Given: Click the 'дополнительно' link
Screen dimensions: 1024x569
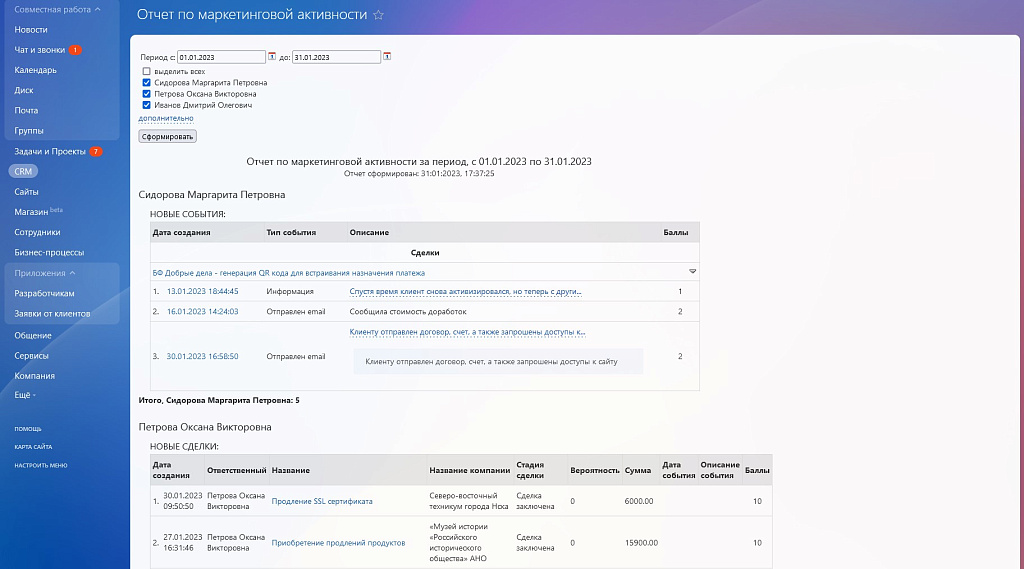Looking at the screenshot, I should coord(166,118).
